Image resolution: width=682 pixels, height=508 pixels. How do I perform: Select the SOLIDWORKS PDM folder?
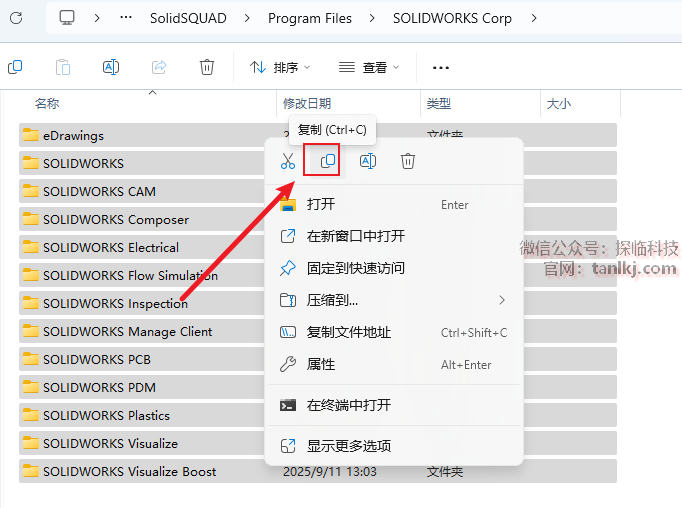pos(141,387)
